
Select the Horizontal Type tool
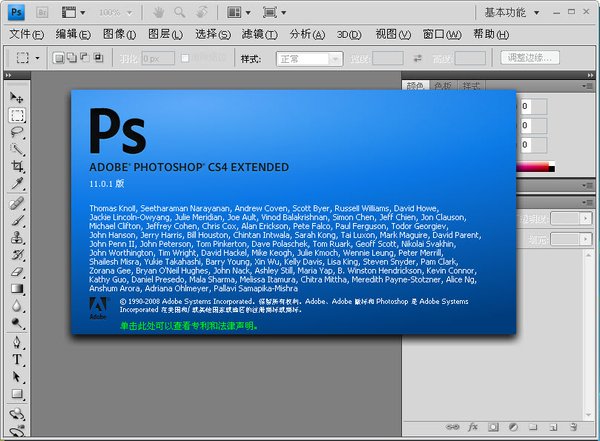tap(17, 358)
